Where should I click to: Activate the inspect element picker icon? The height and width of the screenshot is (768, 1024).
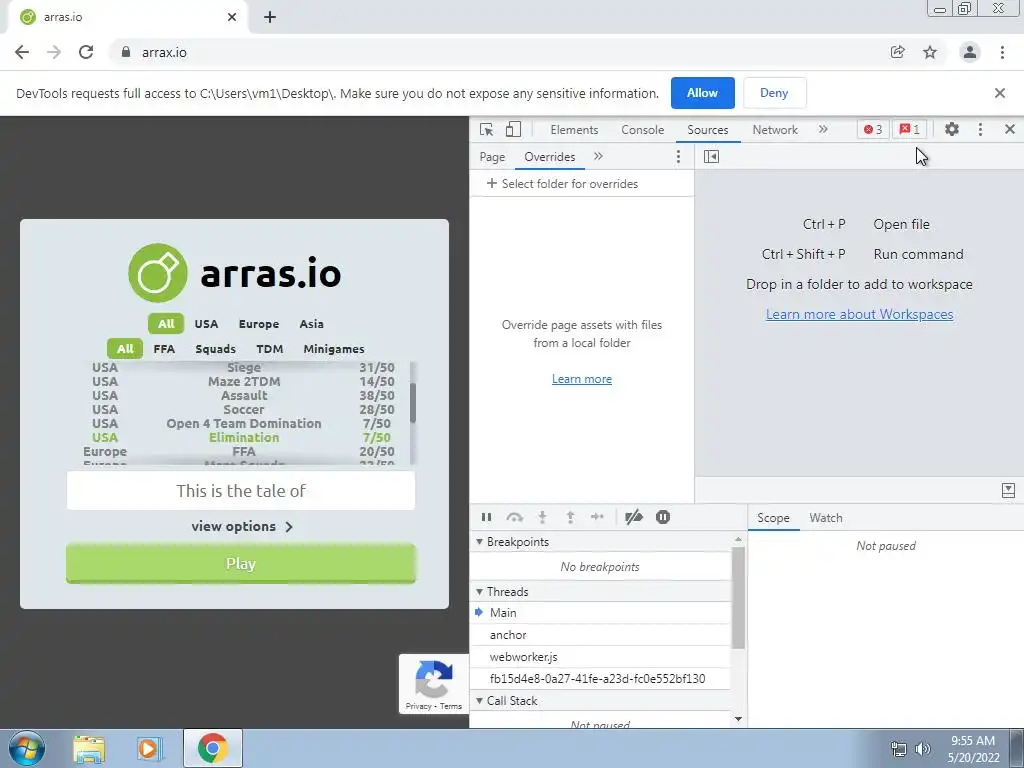tap(486, 129)
